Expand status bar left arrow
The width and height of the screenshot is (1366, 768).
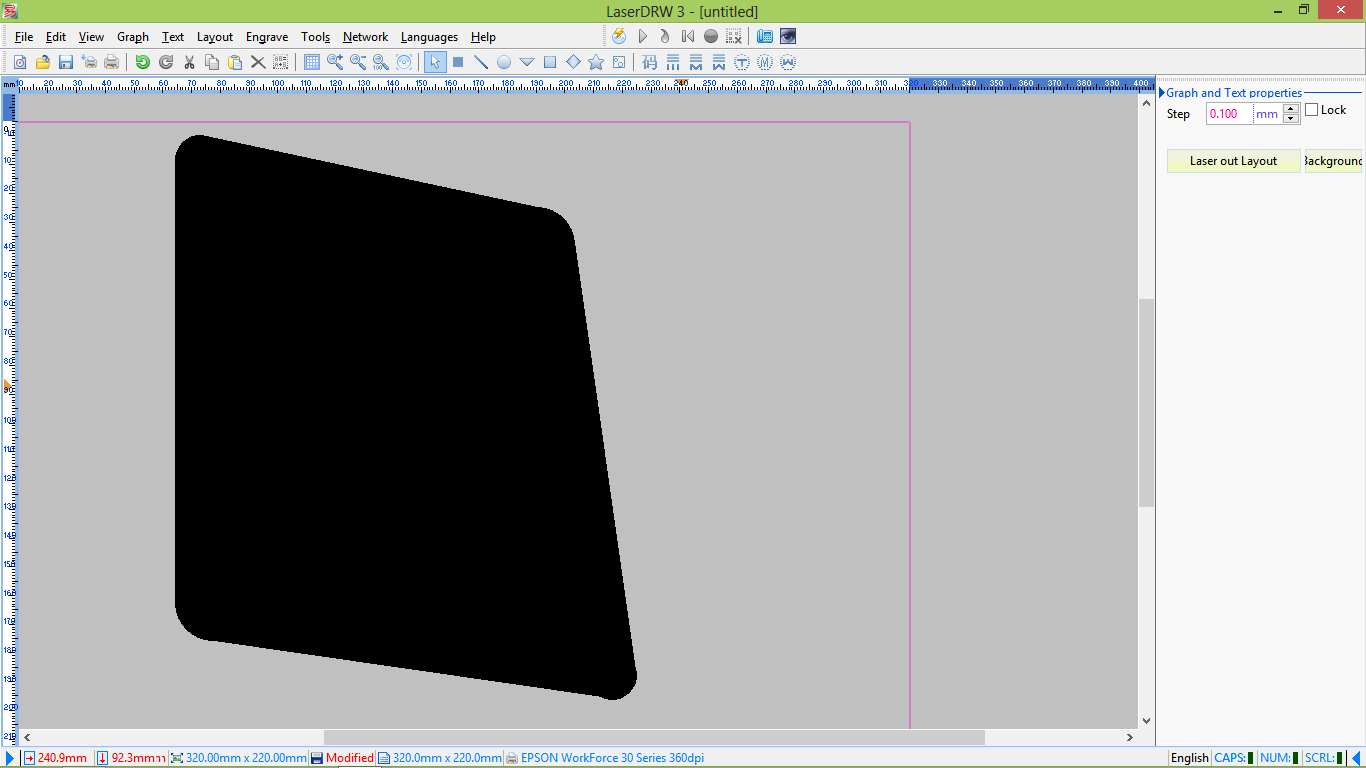[10, 758]
